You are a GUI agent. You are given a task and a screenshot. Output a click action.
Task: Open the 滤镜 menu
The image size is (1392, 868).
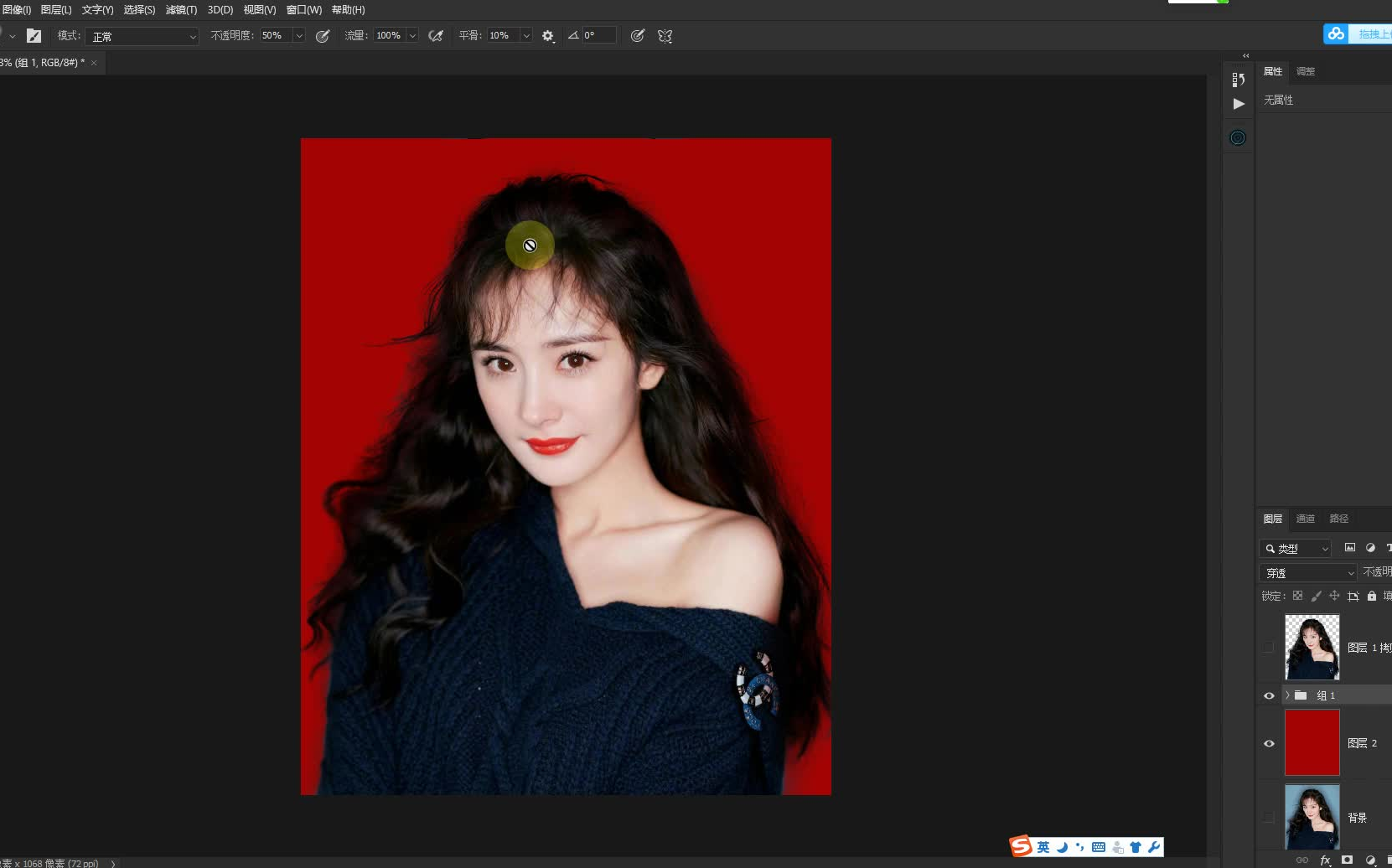coord(181,10)
